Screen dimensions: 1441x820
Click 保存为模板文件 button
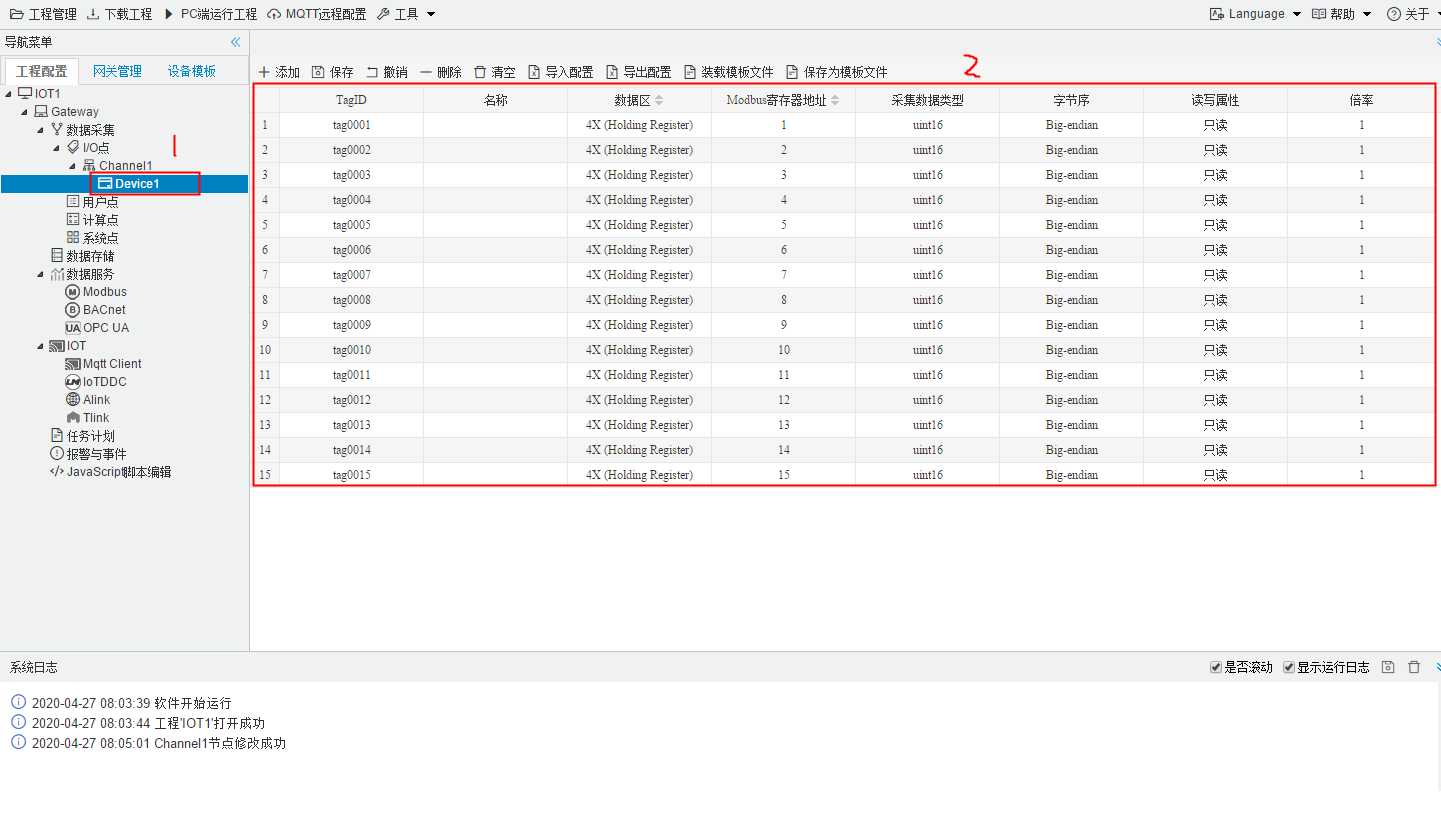836,72
